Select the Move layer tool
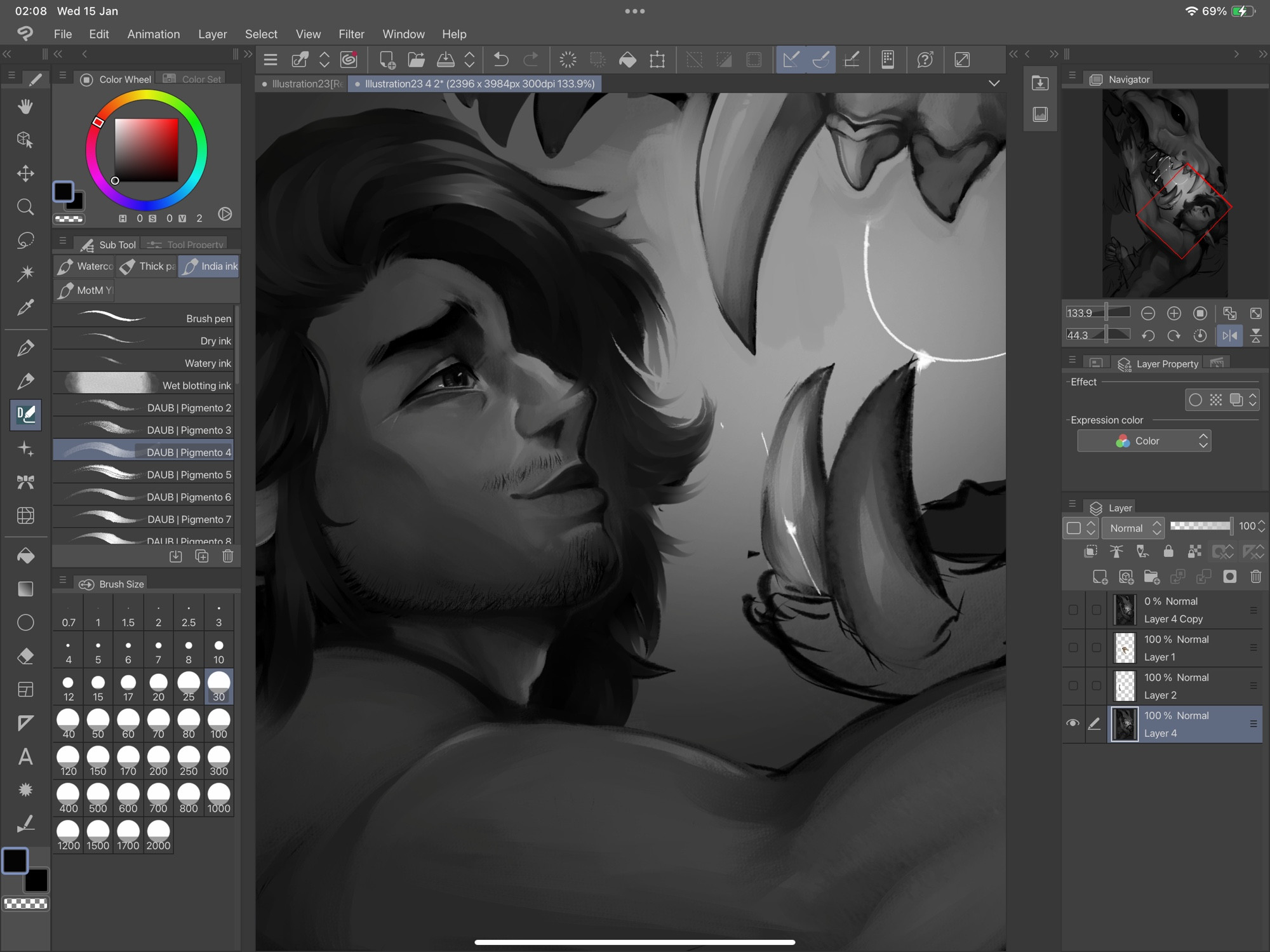 (25, 173)
